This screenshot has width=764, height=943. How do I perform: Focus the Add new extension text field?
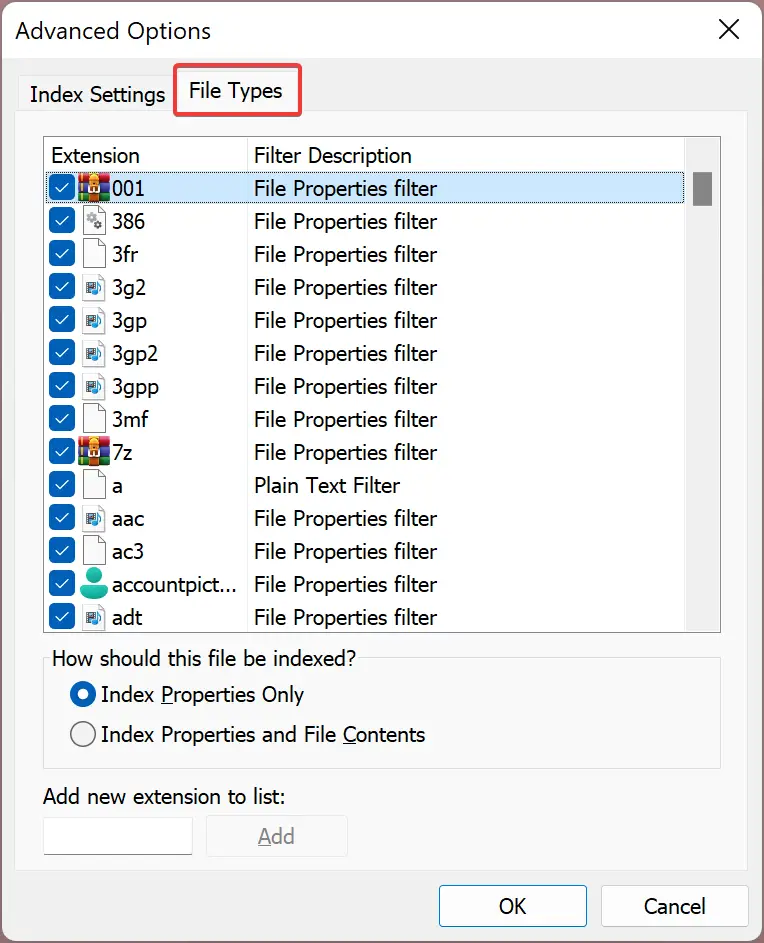(118, 835)
